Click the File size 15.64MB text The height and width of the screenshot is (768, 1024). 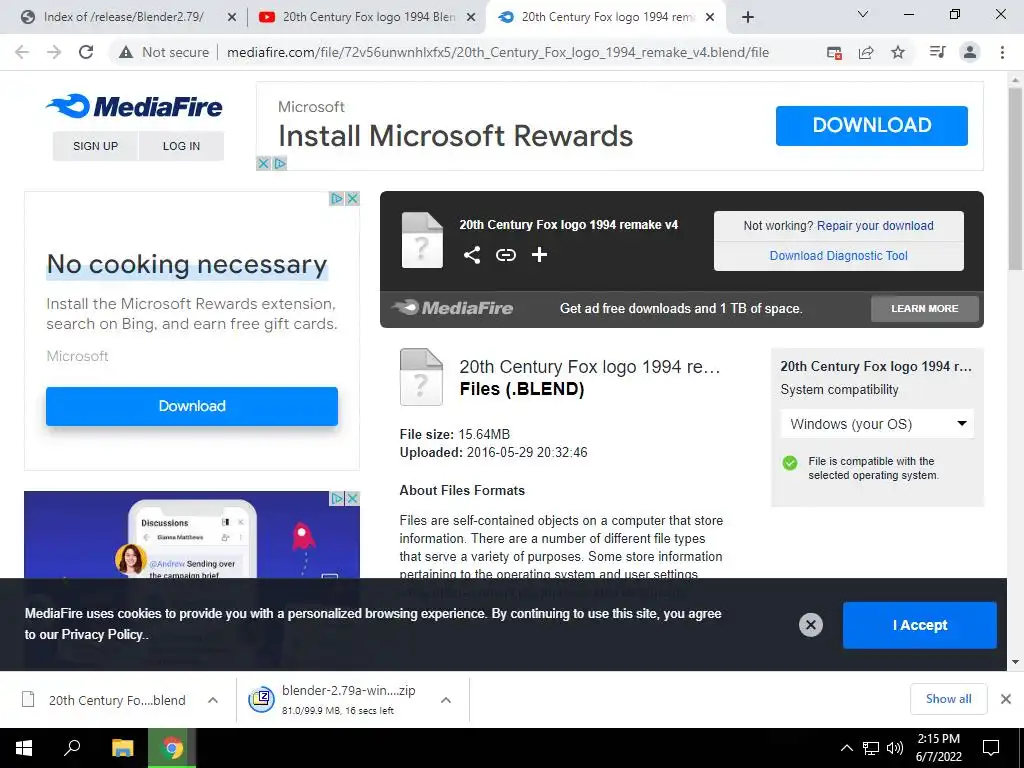pos(455,434)
